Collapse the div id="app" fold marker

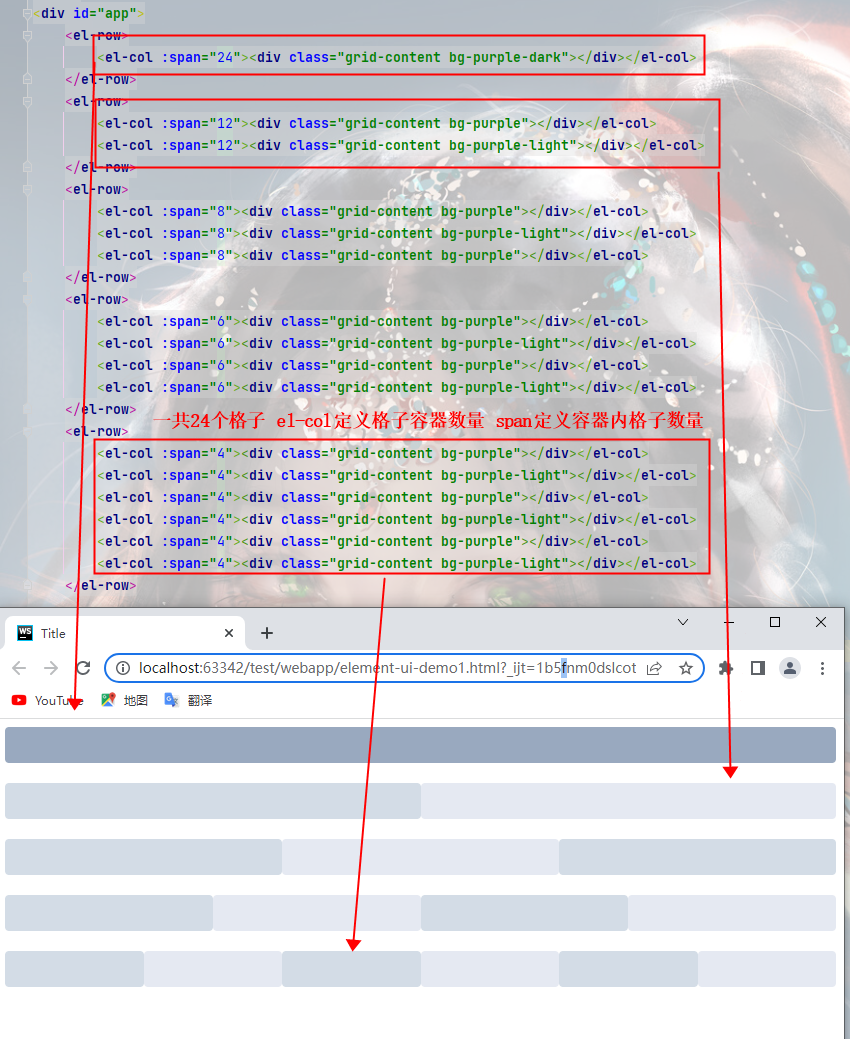point(28,13)
